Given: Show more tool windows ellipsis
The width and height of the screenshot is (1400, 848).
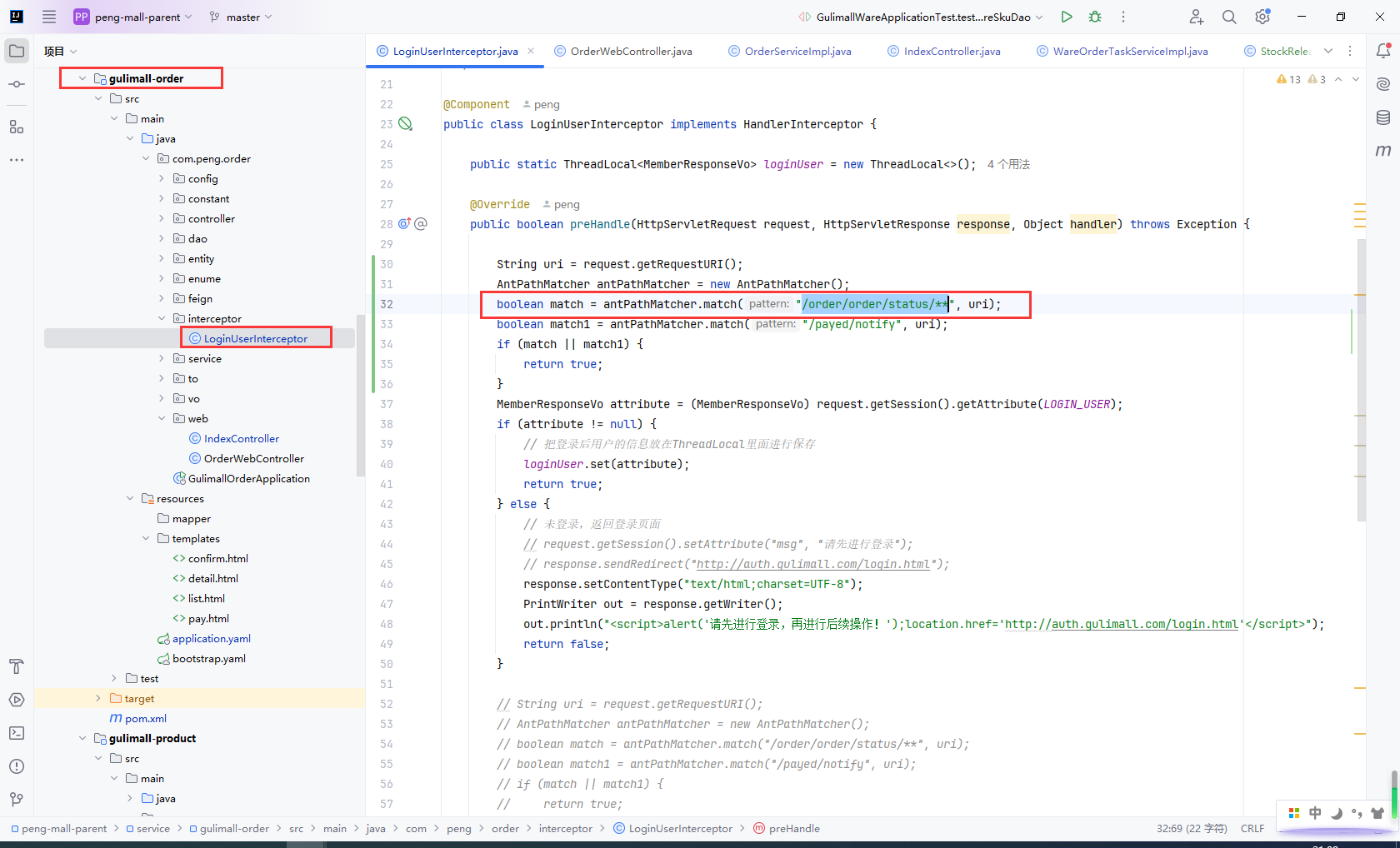Looking at the screenshot, I should pyautogui.click(x=17, y=159).
